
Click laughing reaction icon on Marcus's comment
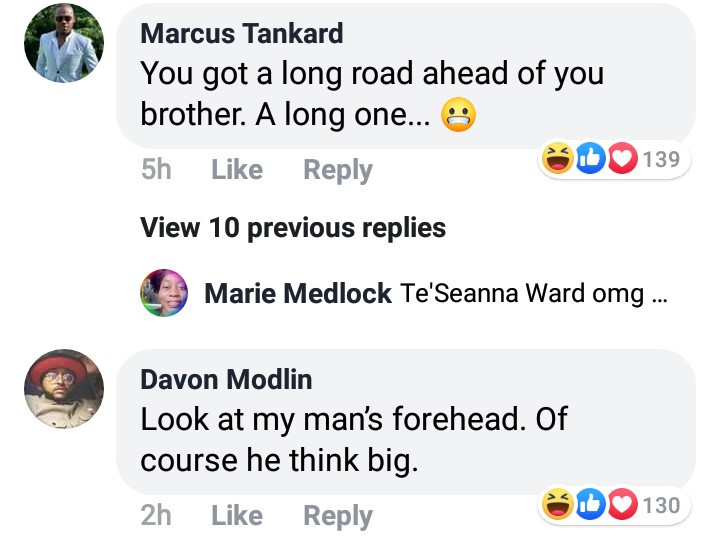click(558, 158)
